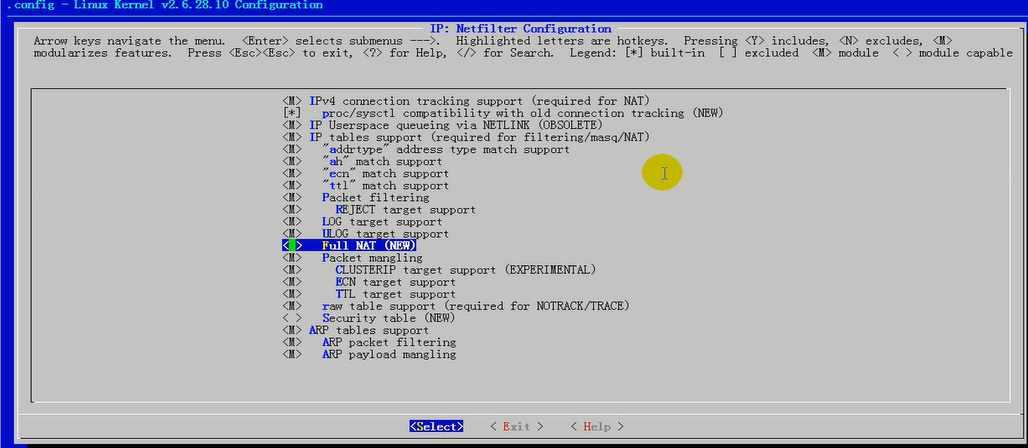Select raw table support entry
1028x448 pixels.
coord(476,306)
